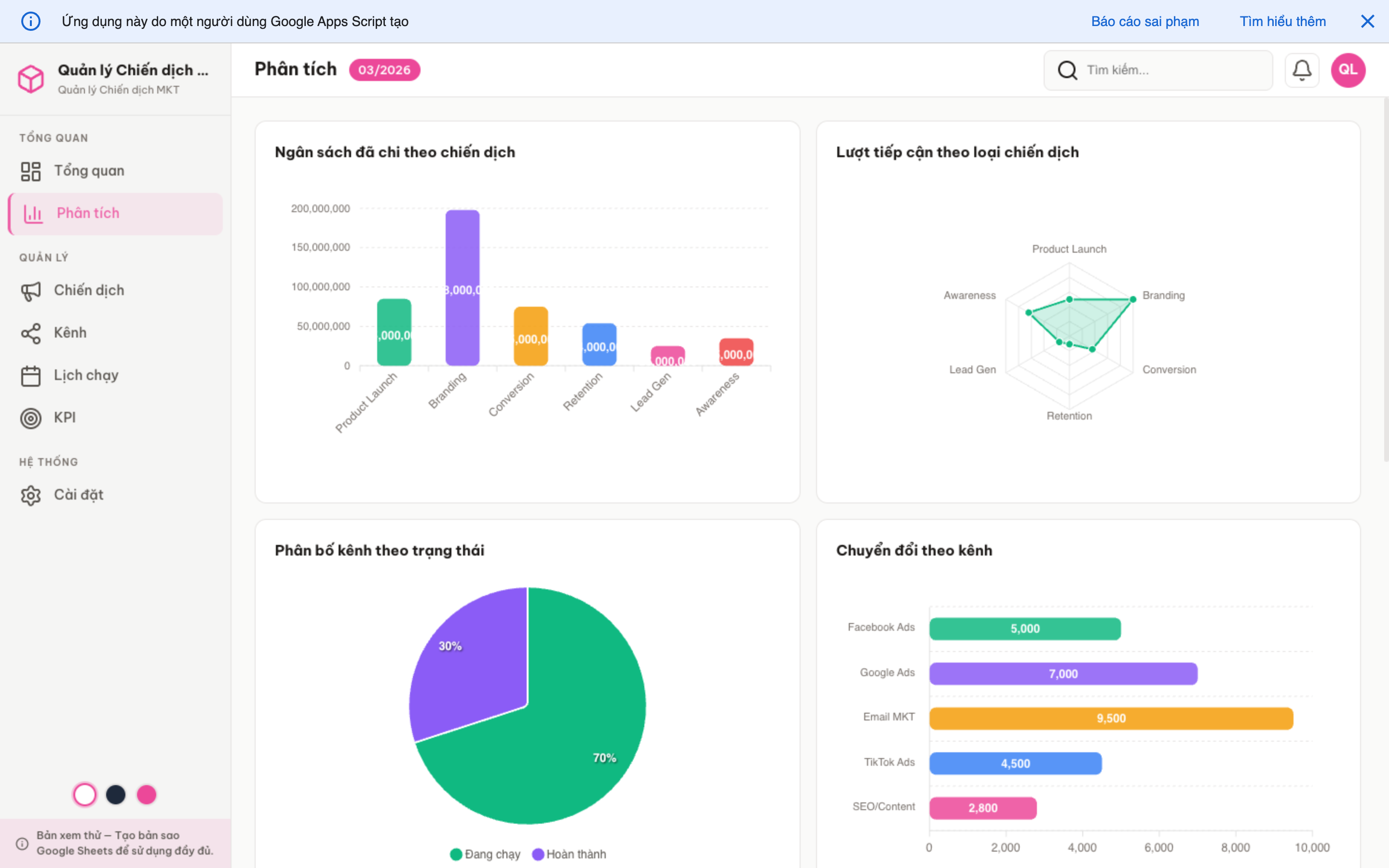
Task: Select the dark theme color swatch
Action: [x=116, y=795]
